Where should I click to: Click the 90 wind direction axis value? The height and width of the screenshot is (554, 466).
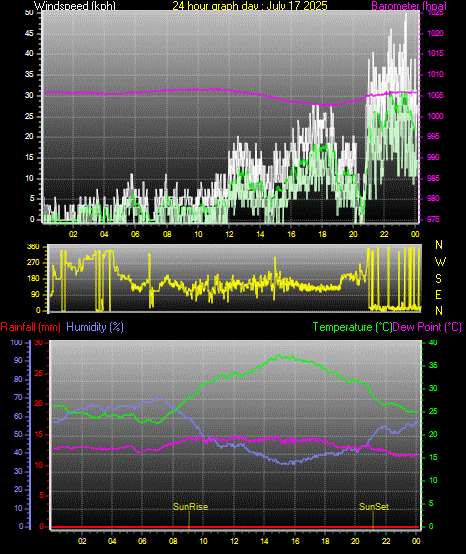(x=35, y=295)
